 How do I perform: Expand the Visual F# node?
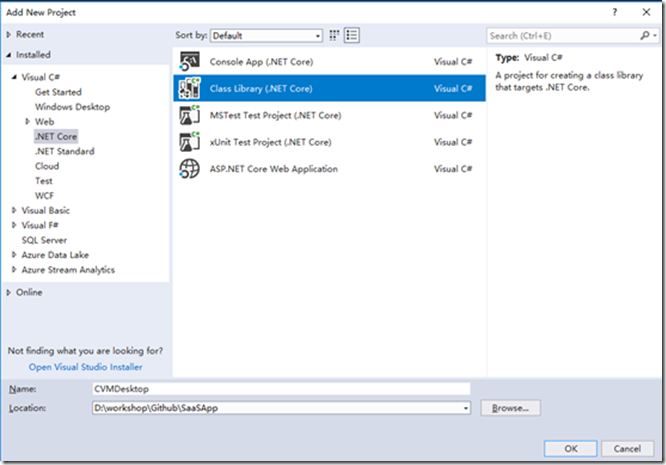[14, 225]
